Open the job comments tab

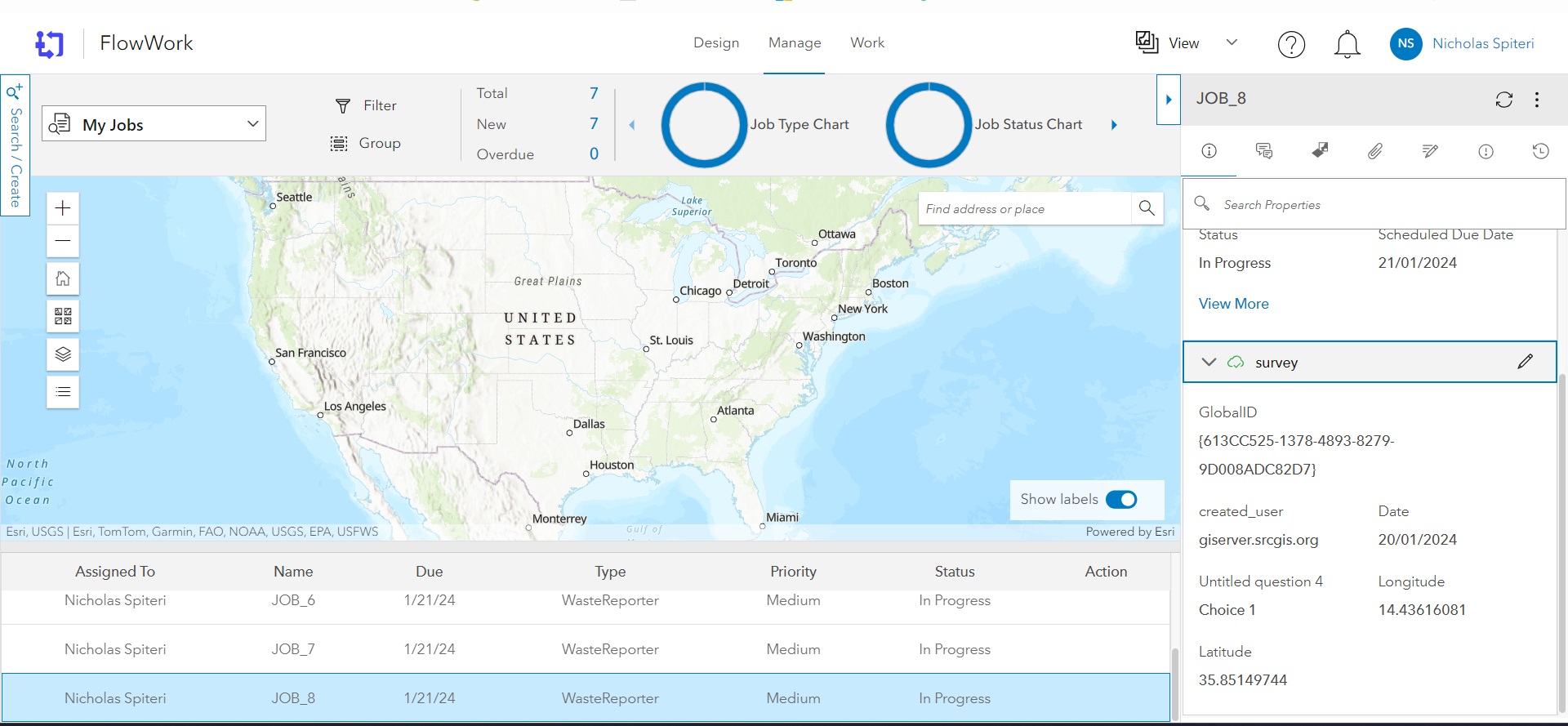(x=1264, y=151)
